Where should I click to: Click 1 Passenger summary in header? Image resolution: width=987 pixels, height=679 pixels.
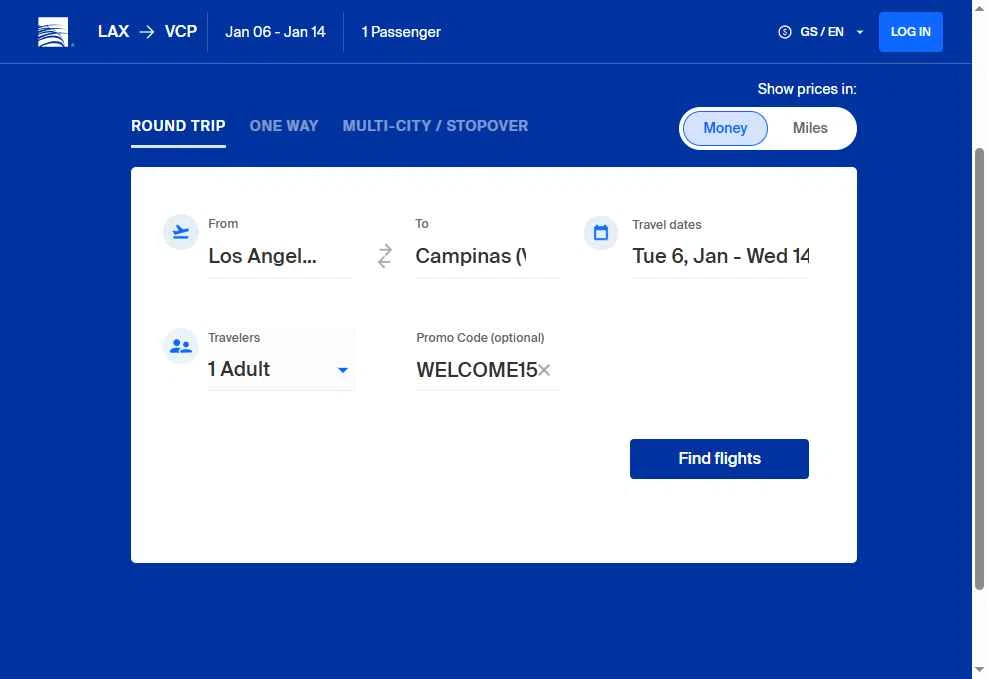pyautogui.click(x=401, y=31)
